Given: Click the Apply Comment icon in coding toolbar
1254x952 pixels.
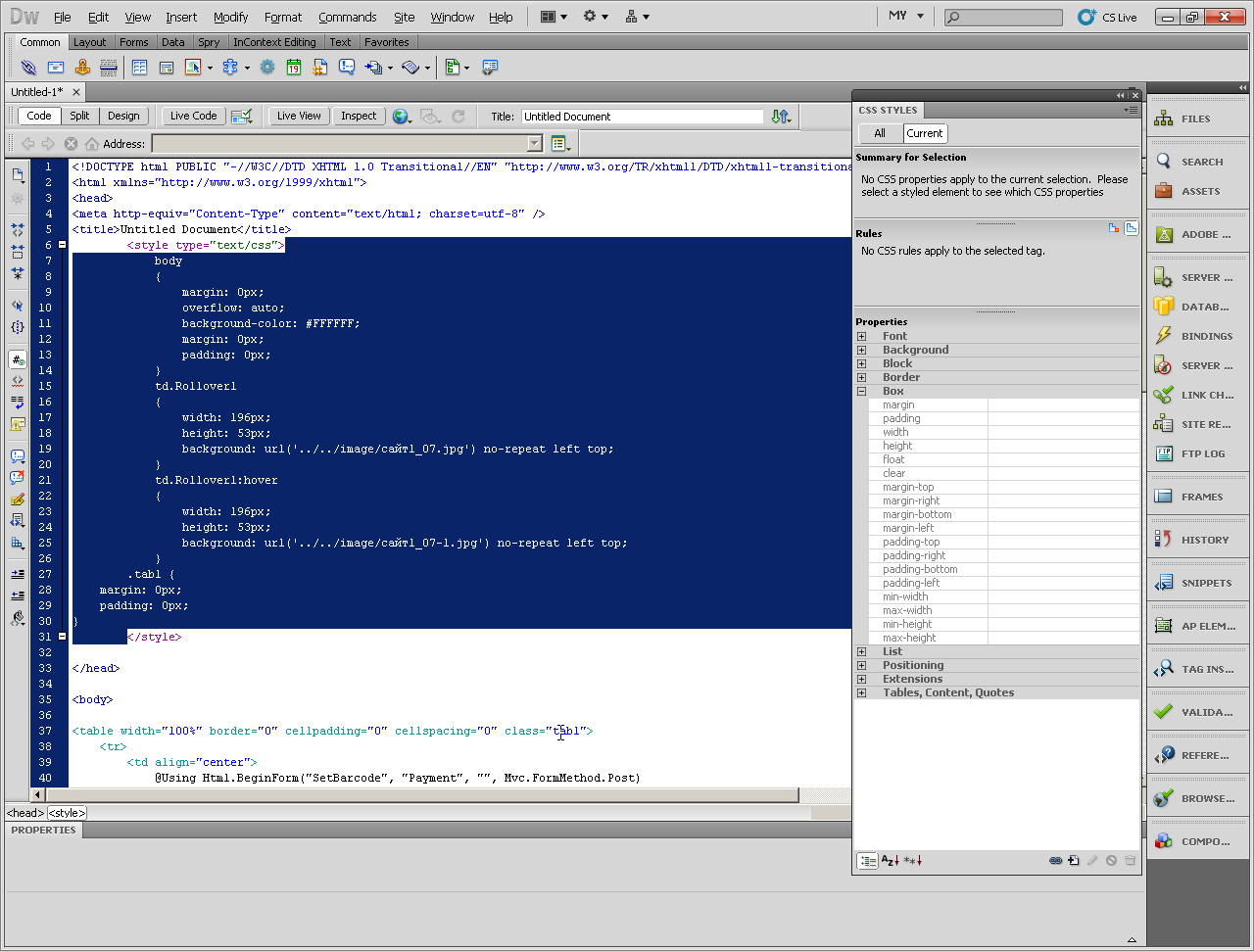Looking at the screenshot, I should pyautogui.click(x=18, y=456).
